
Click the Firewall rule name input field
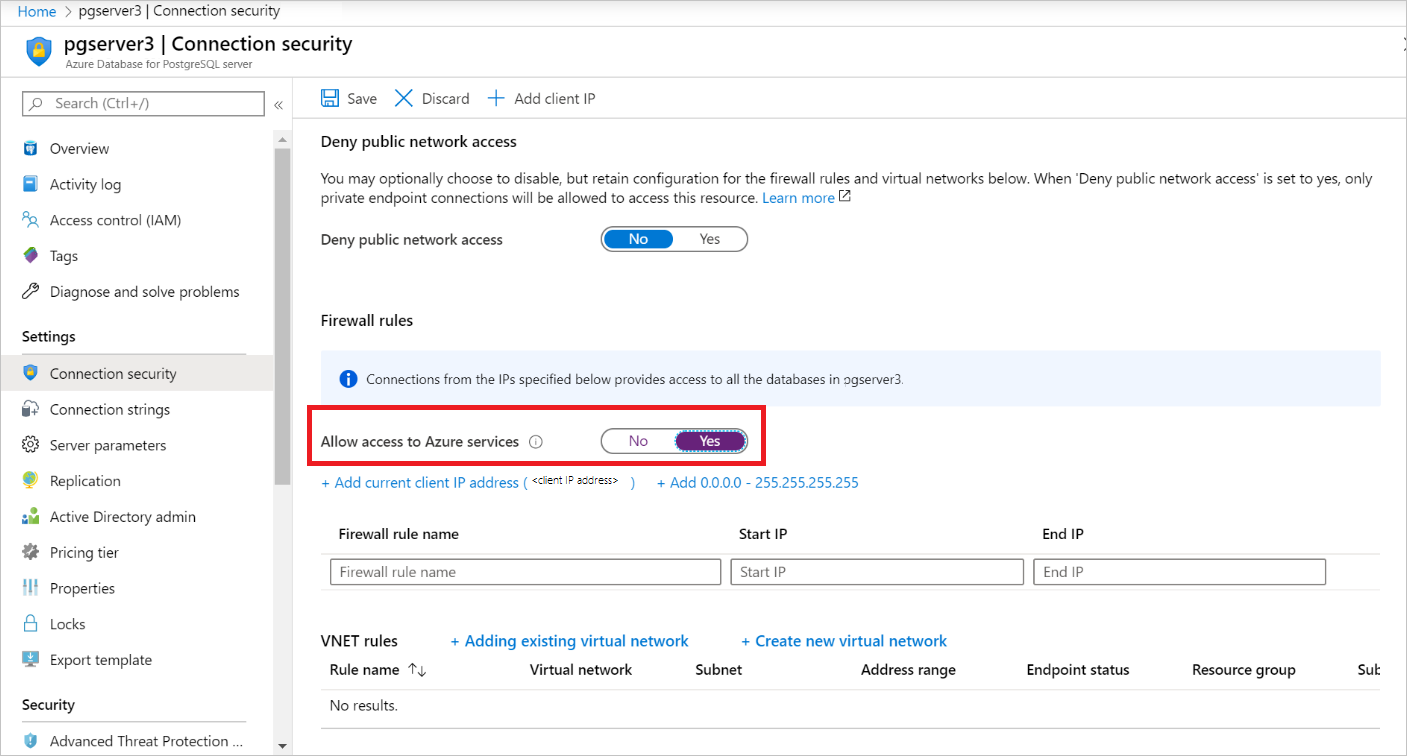pyautogui.click(x=525, y=572)
